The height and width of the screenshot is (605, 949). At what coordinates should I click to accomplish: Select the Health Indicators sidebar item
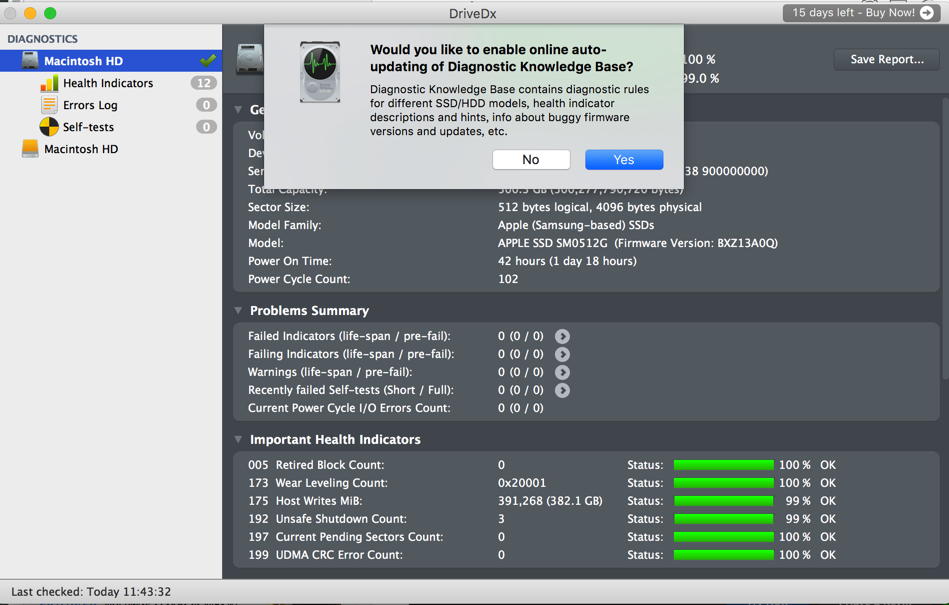pos(111,83)
